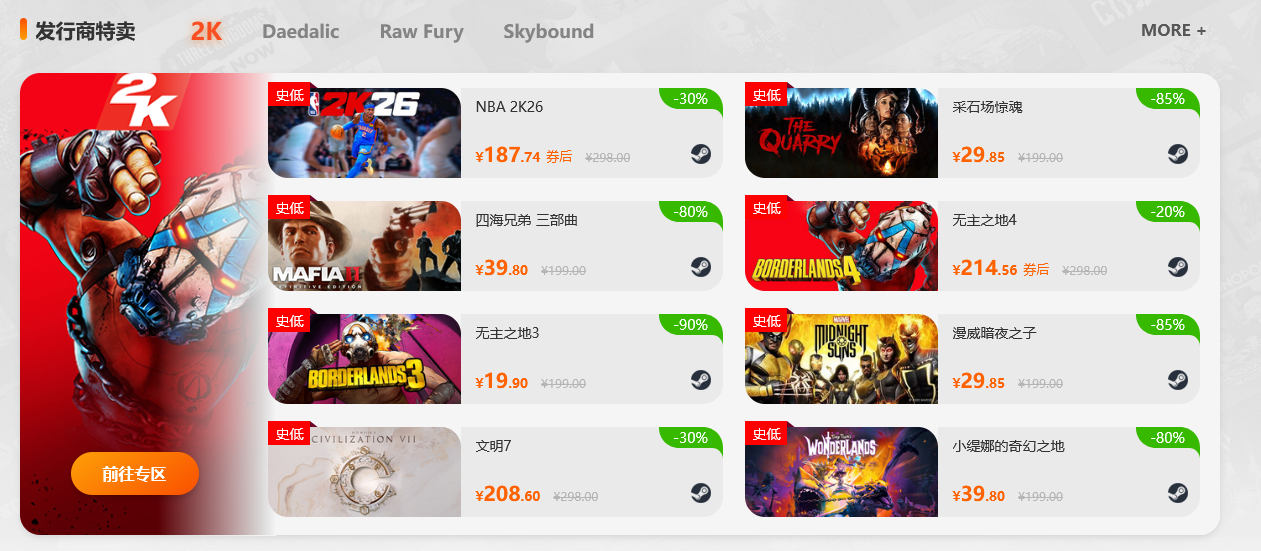Click the Steam icon on NBA 2K26
The height and width of the screenshot is (551, 1261).
coord(700,154)
